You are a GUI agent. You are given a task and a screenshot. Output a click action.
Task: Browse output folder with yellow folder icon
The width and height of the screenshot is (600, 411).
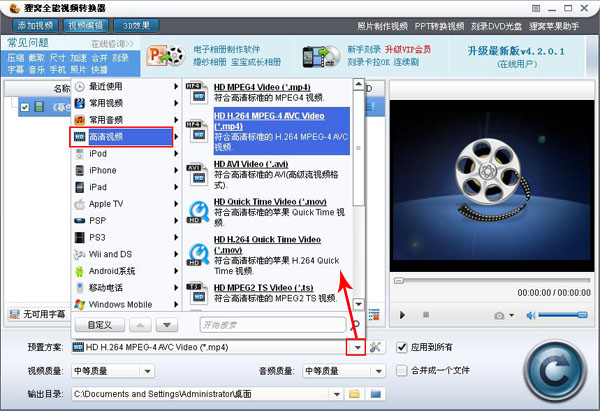(355, 394)
